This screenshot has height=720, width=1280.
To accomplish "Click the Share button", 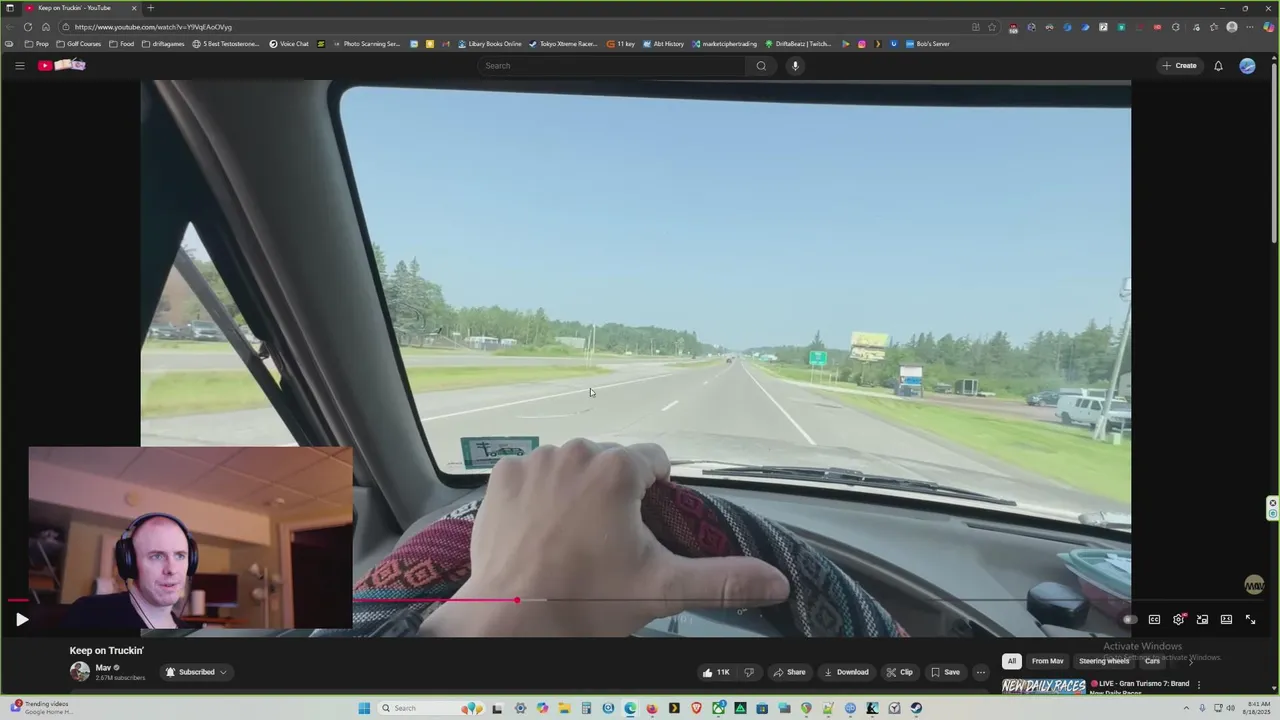I will click(789, 672).
